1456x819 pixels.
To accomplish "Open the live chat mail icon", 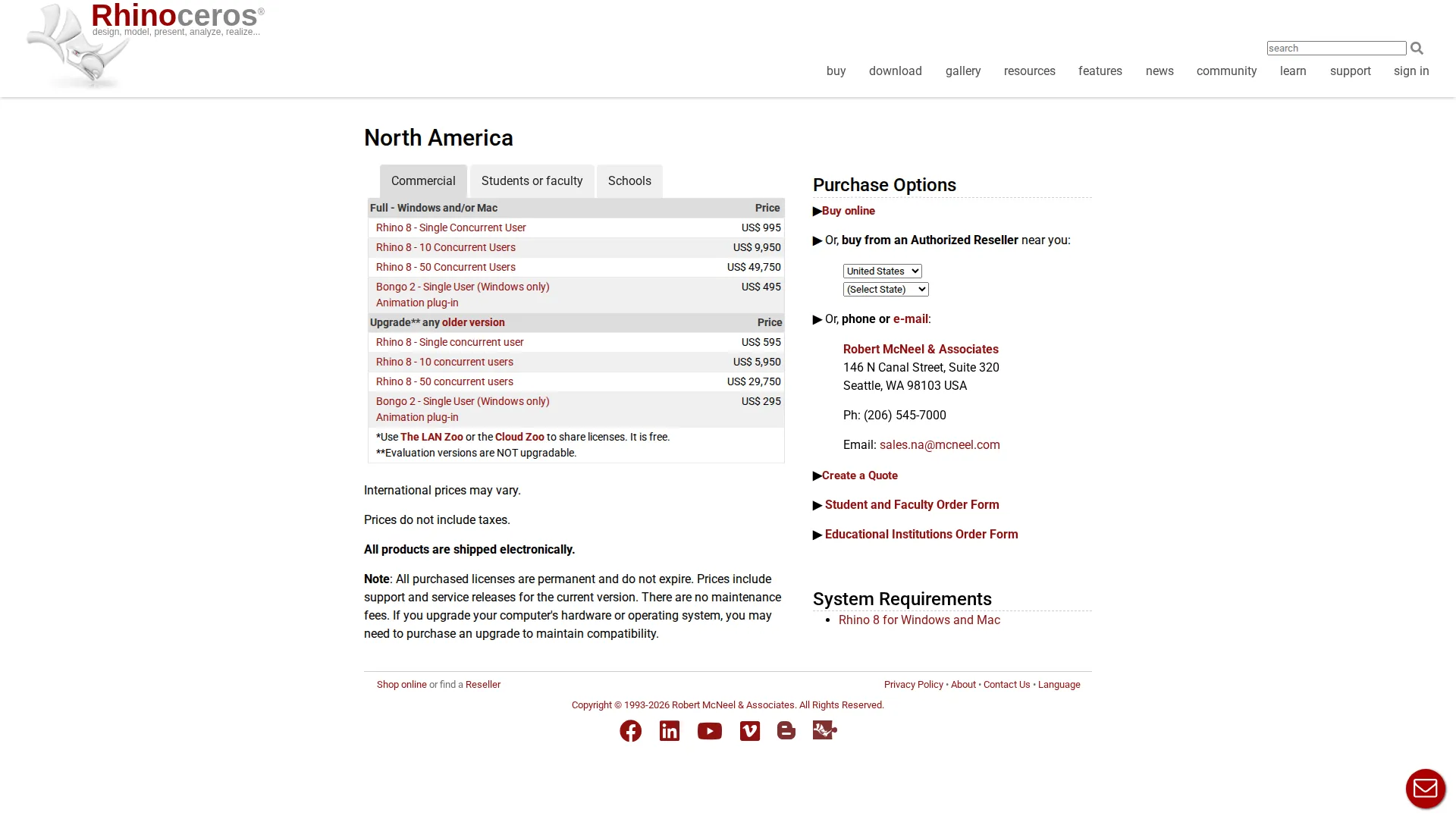I will (x=1426, y=789).
